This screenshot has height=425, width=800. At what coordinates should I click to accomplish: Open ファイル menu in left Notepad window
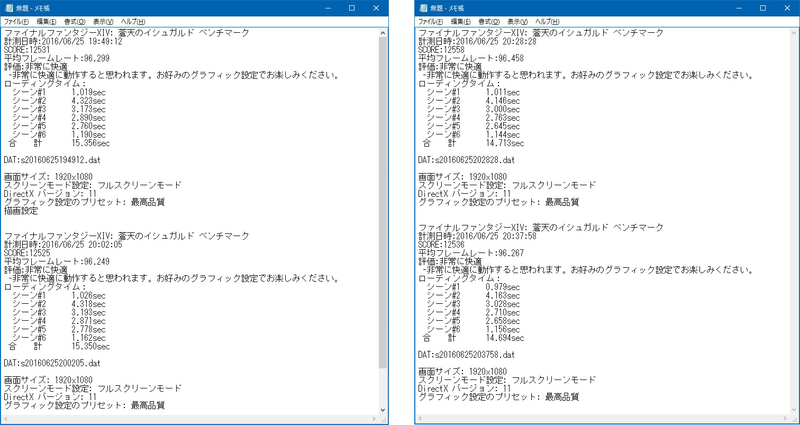[x=16, y=22]
